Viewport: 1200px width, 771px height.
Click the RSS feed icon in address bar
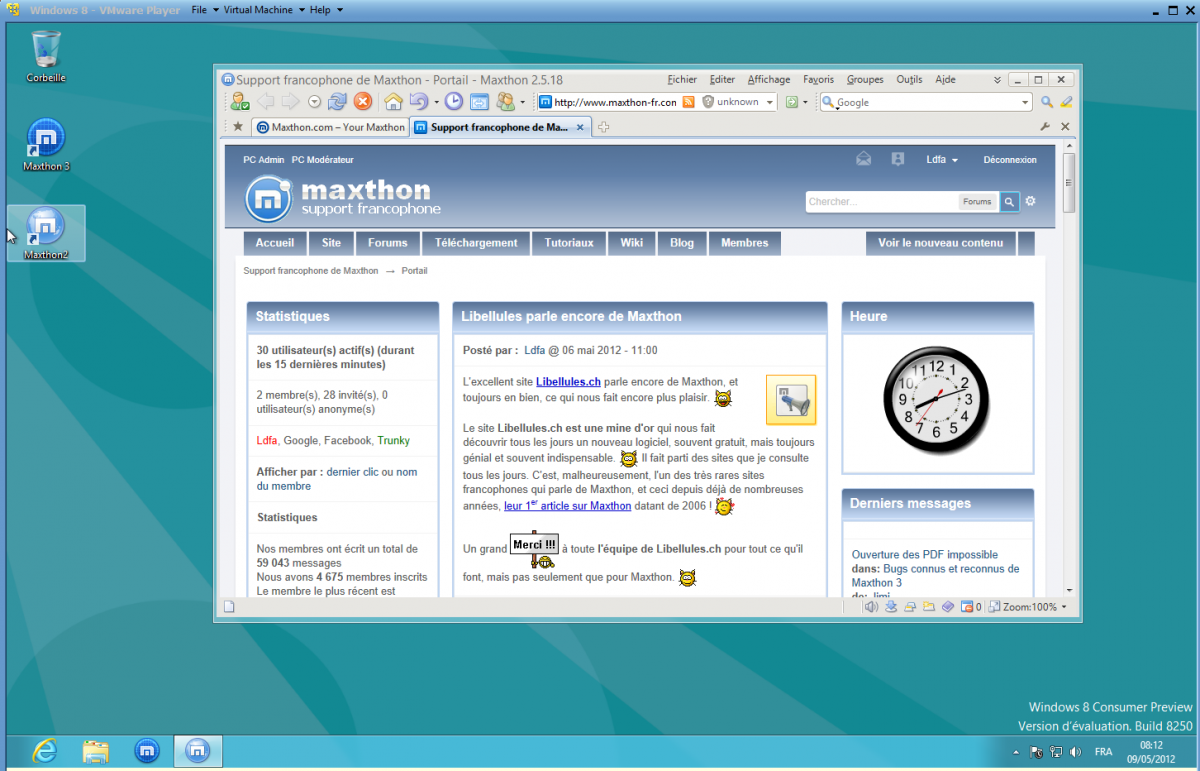coord(688,102)
